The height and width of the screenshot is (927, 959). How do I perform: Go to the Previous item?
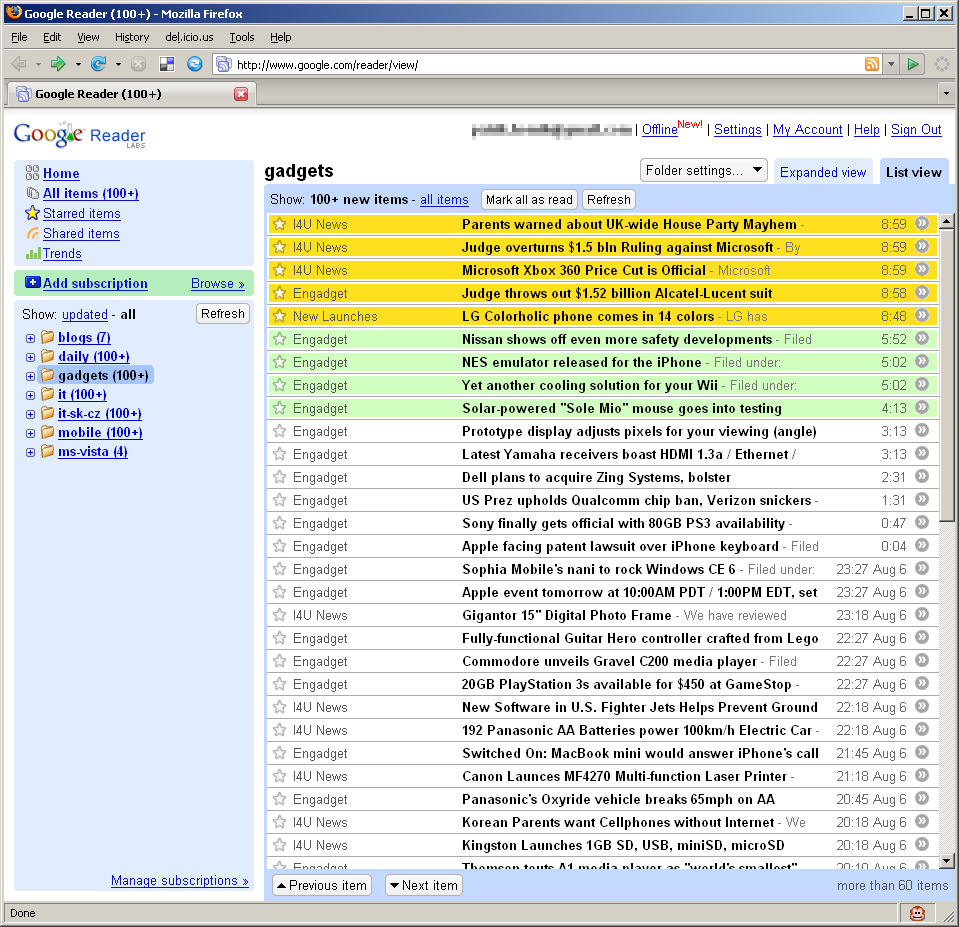tap(322, 885)
